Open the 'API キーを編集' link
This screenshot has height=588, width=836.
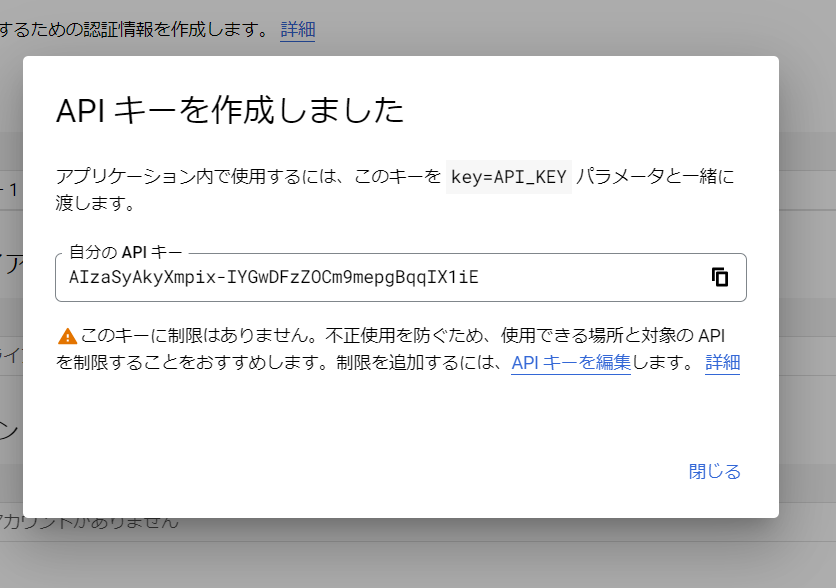pos(570,363)
